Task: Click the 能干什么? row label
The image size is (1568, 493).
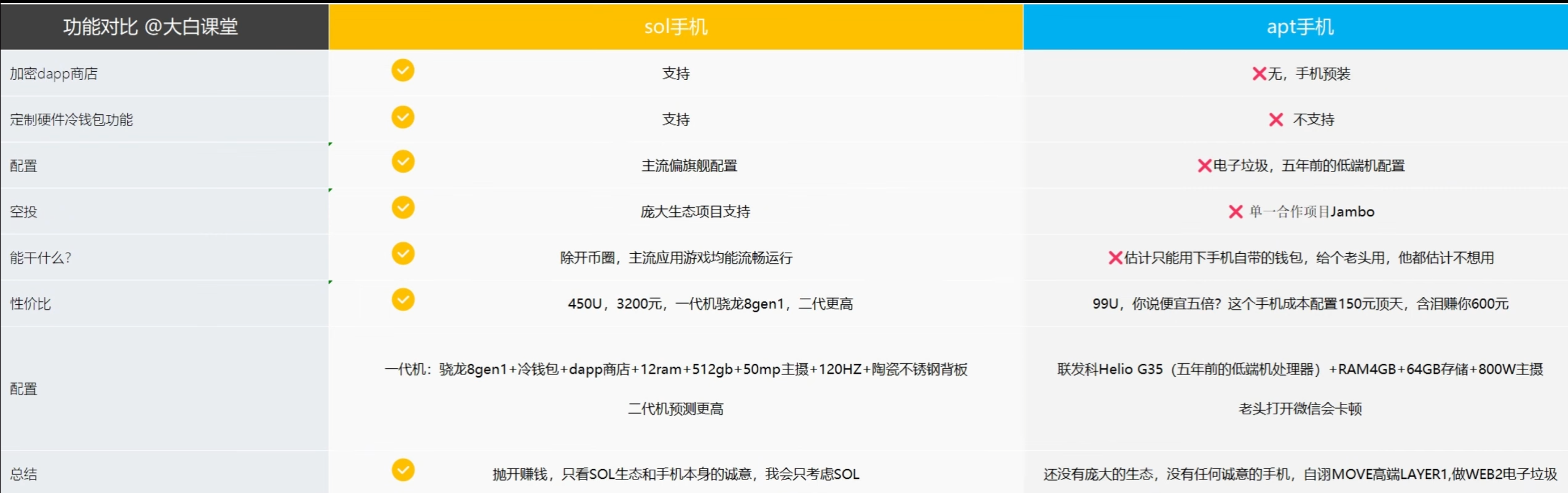Action: (41, 258)
